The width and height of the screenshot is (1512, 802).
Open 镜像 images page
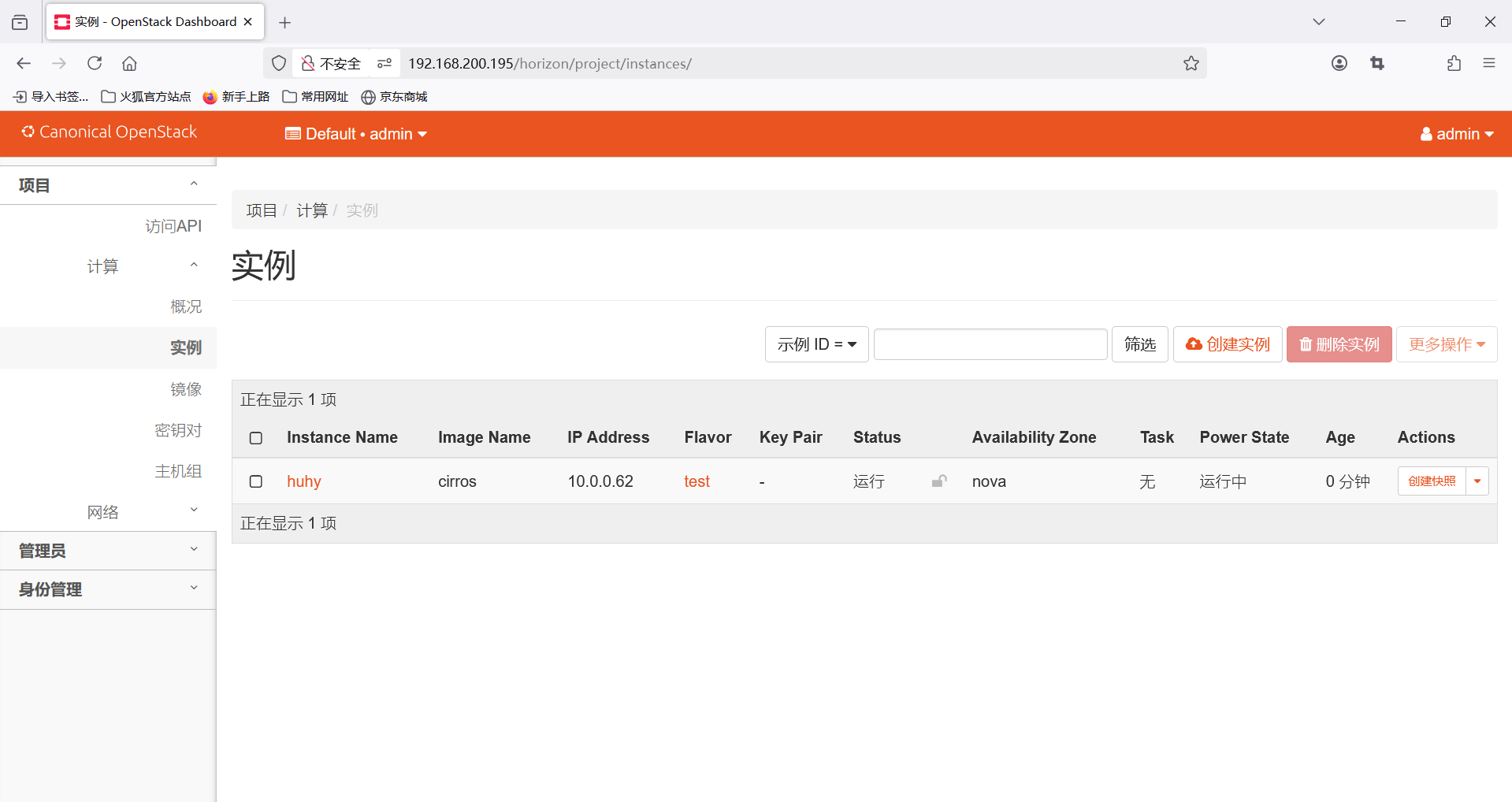pos(186,389)
